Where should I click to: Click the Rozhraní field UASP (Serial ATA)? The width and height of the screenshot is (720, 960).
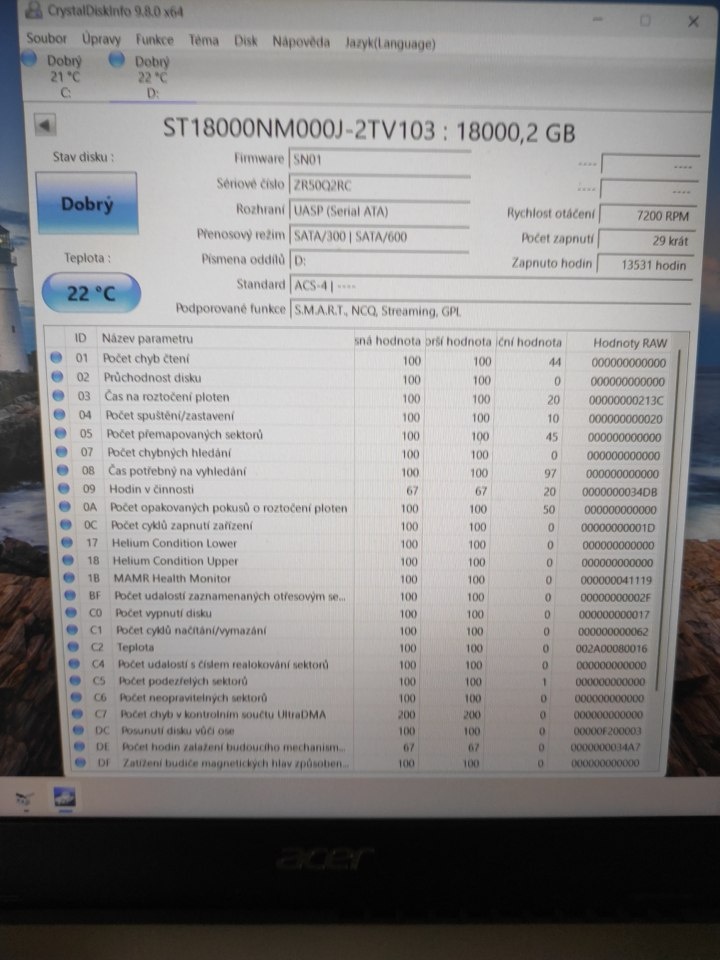click(379, 211)
